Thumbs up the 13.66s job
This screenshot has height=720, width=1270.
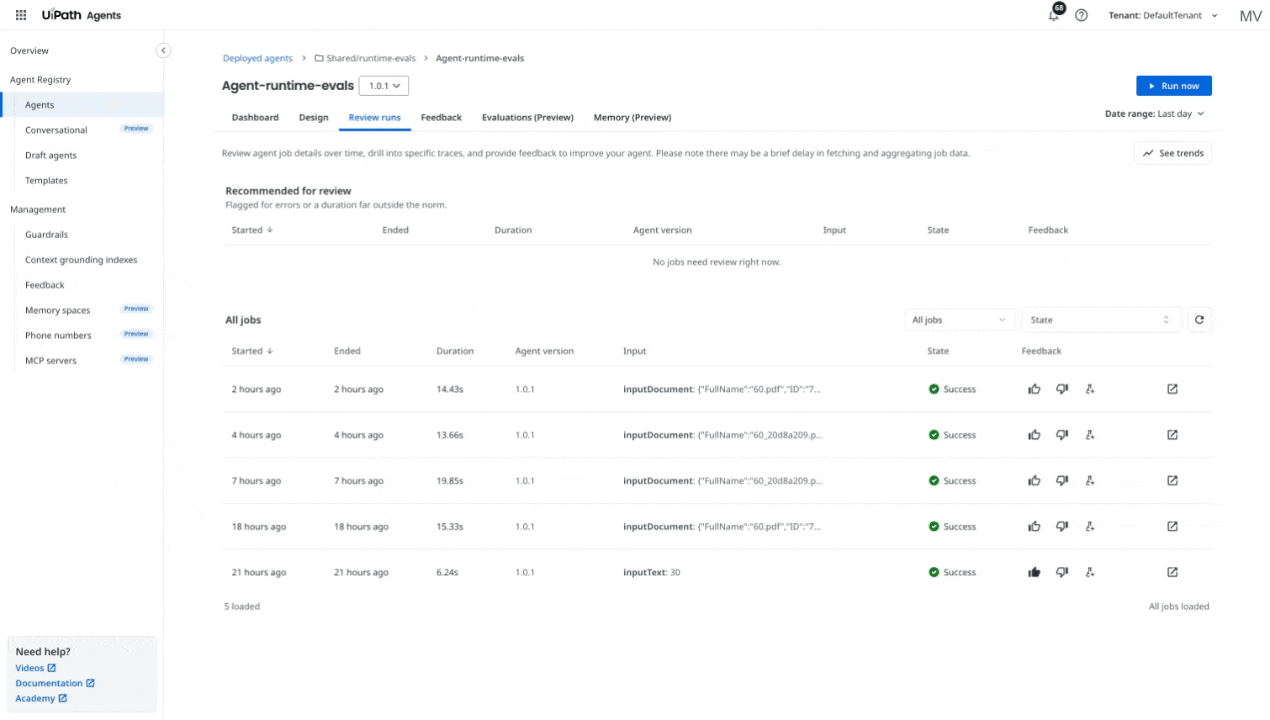click(x=1034, y=435)
